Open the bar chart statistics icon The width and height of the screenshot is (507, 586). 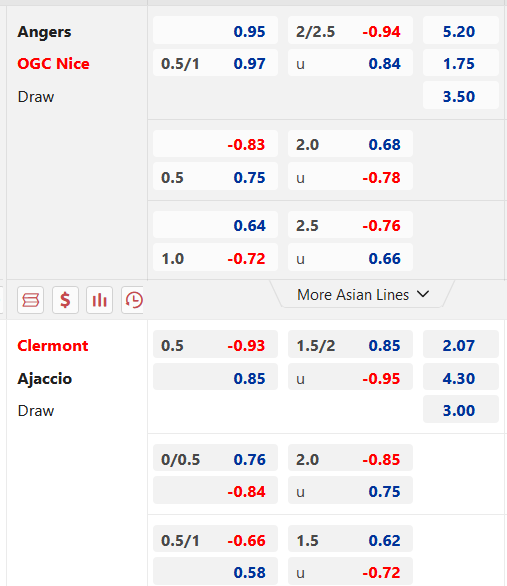coord(99,300)
